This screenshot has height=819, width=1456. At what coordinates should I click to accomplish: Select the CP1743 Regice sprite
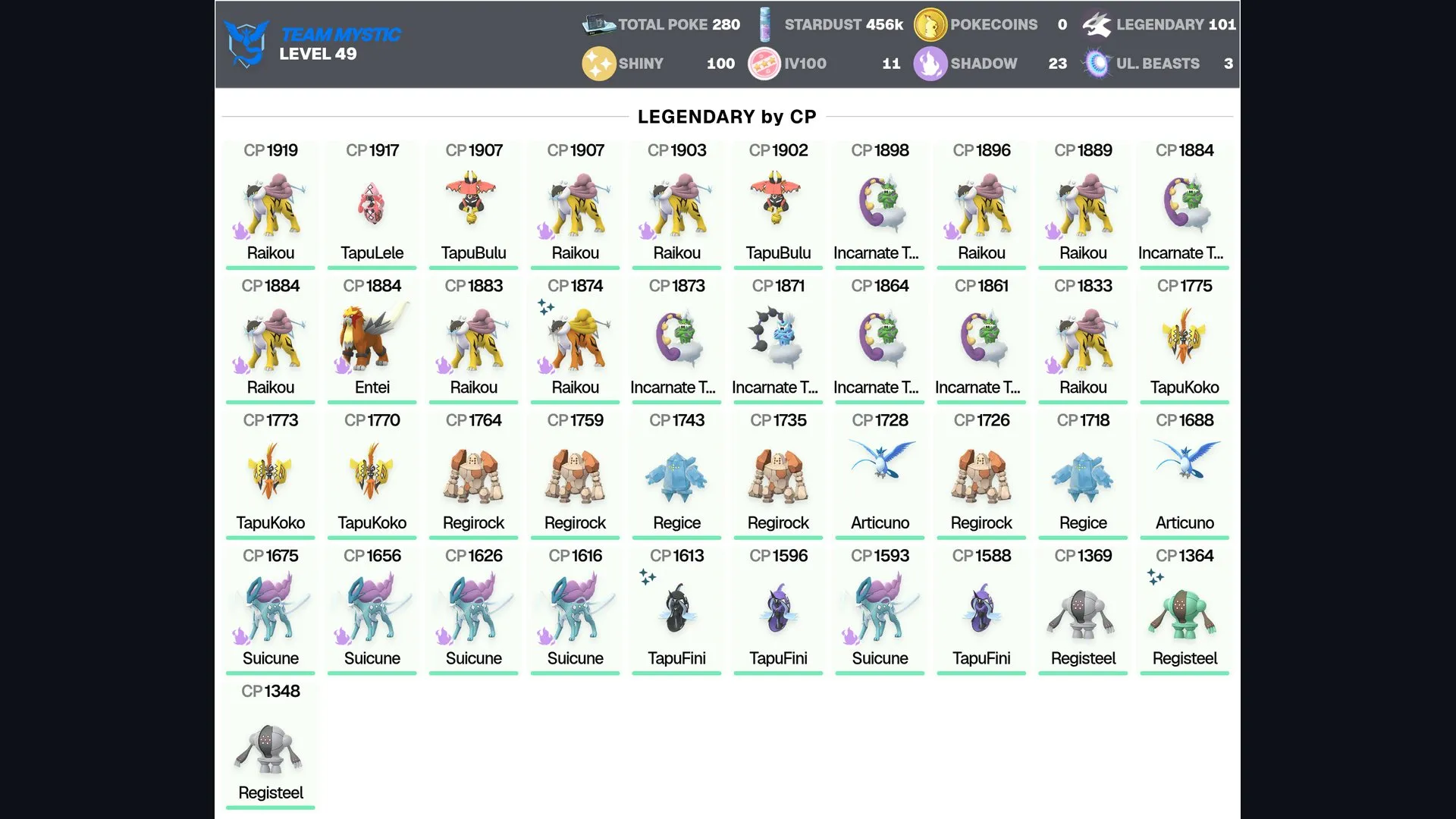(676, 476)
